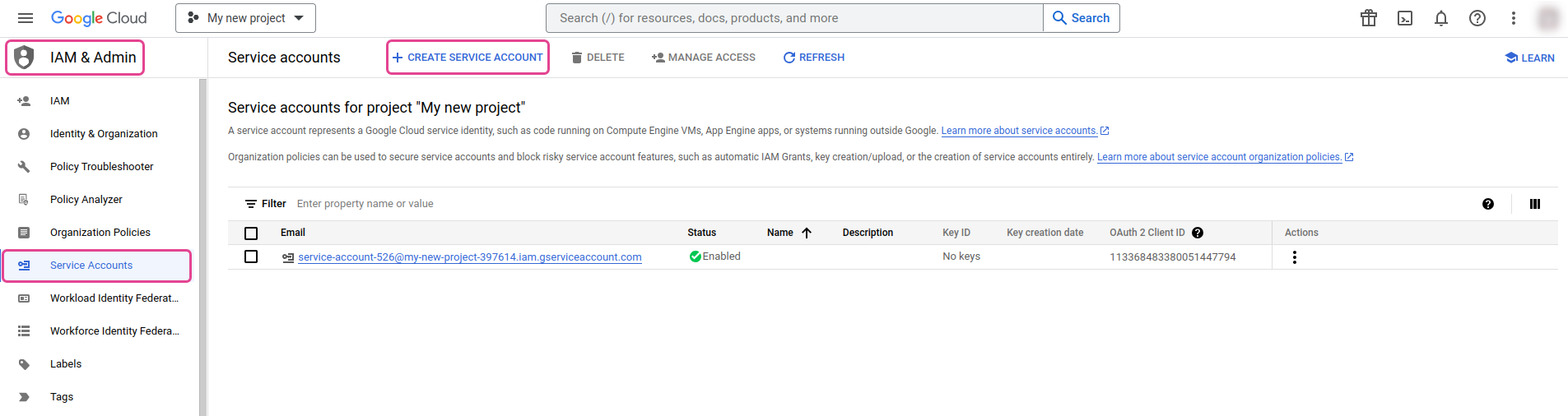The height and width of the screenshot is (416, 1568).
Task: Click the Tags chevron icon
Action: (24, 397)
